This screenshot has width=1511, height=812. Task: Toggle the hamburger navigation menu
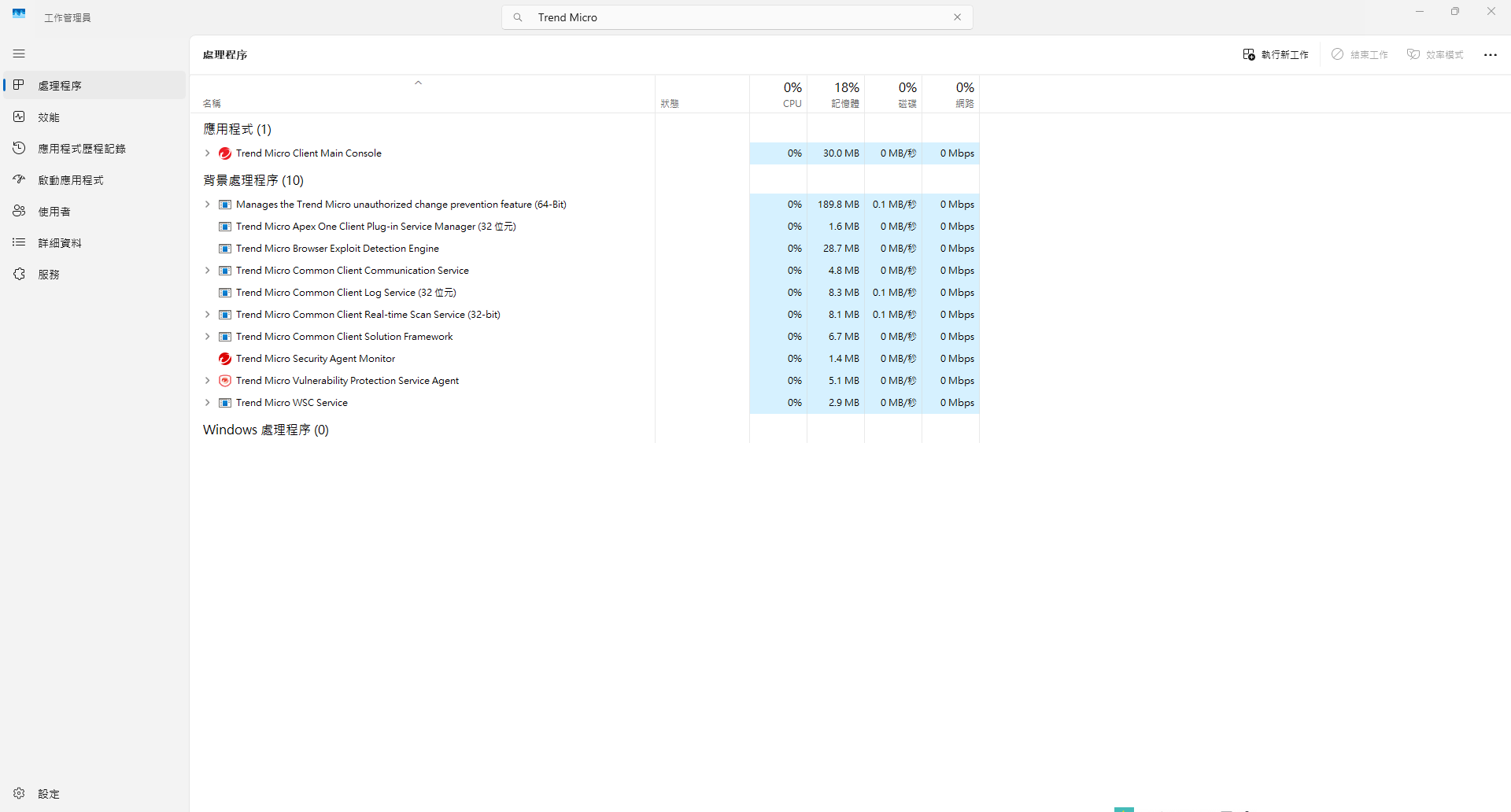[x=19, y=54]
